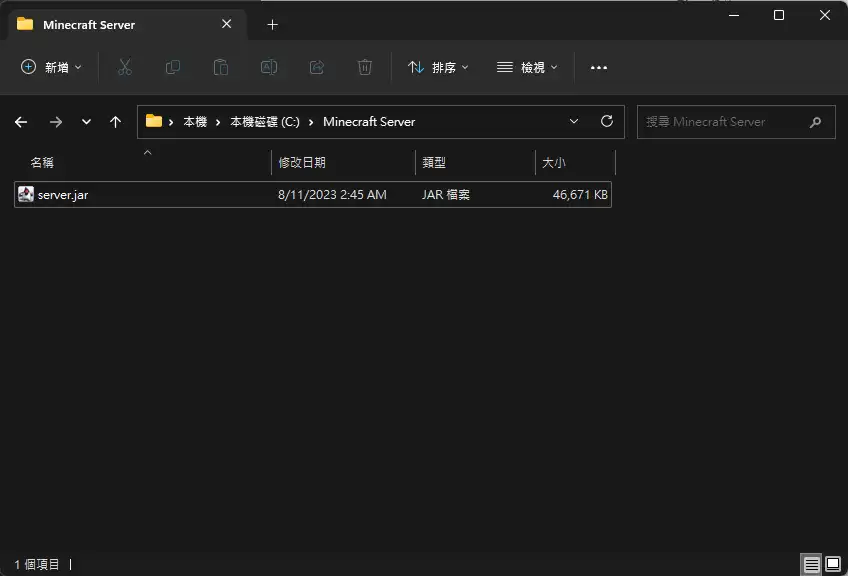Screen dimensions: 848x576
Task: Expand the recent locations chevron
Action: [x=86, y=122]
